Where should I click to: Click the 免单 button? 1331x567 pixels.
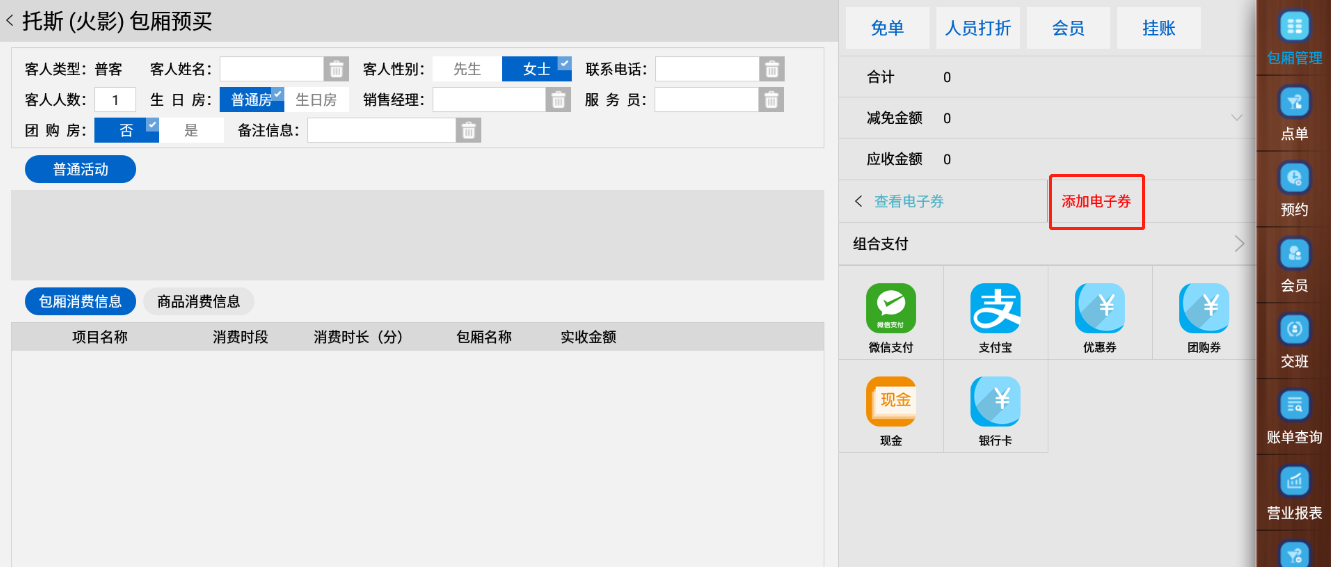coord(887,28)
